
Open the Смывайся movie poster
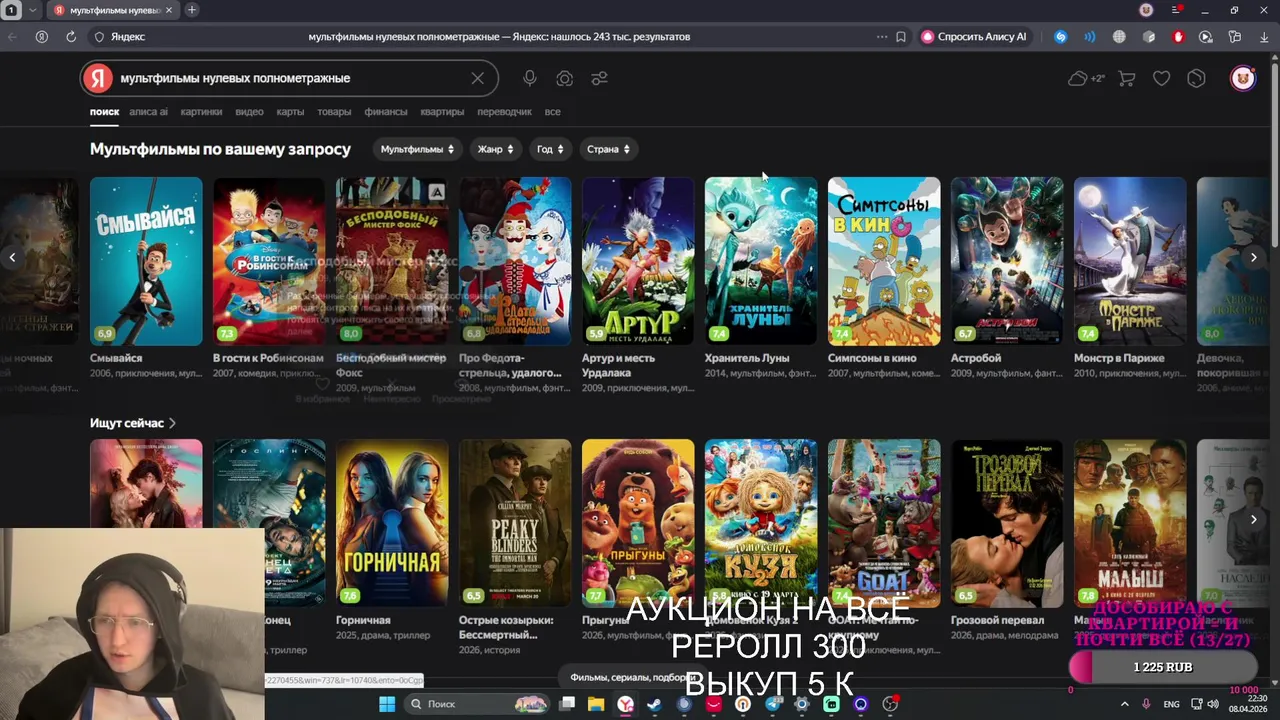click(x=146, y=261)
